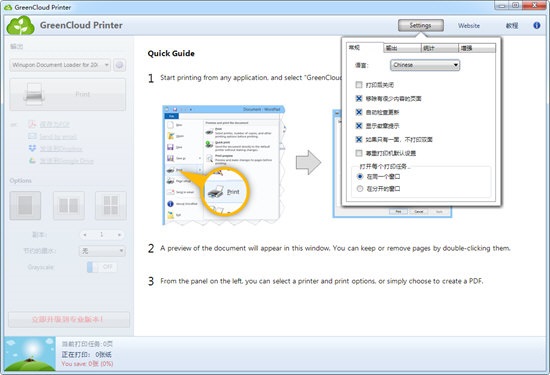Click the green hill landscape image in status bar
The height and width of the screenshot is (375, 550).
pos(30,354)
